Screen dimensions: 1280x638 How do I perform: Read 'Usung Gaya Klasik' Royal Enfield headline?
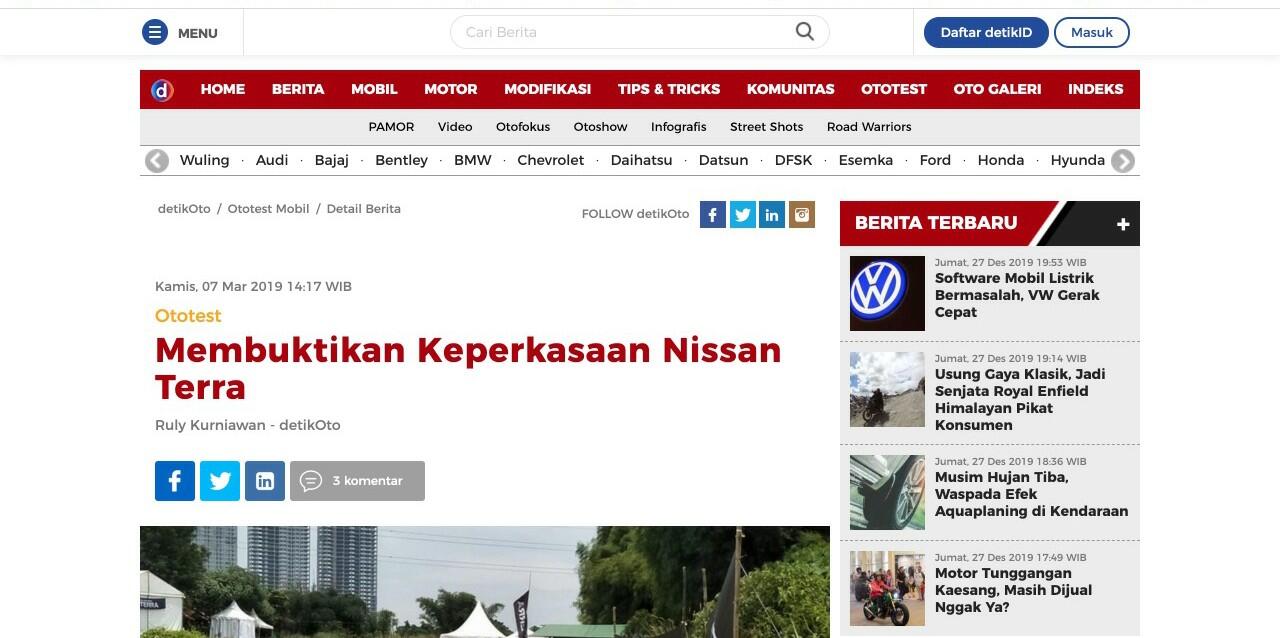[1020, 400]
